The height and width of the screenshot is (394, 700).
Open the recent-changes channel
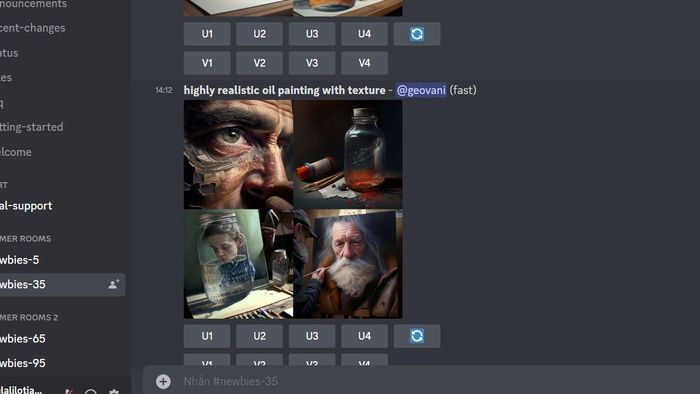tap(33, 28)
